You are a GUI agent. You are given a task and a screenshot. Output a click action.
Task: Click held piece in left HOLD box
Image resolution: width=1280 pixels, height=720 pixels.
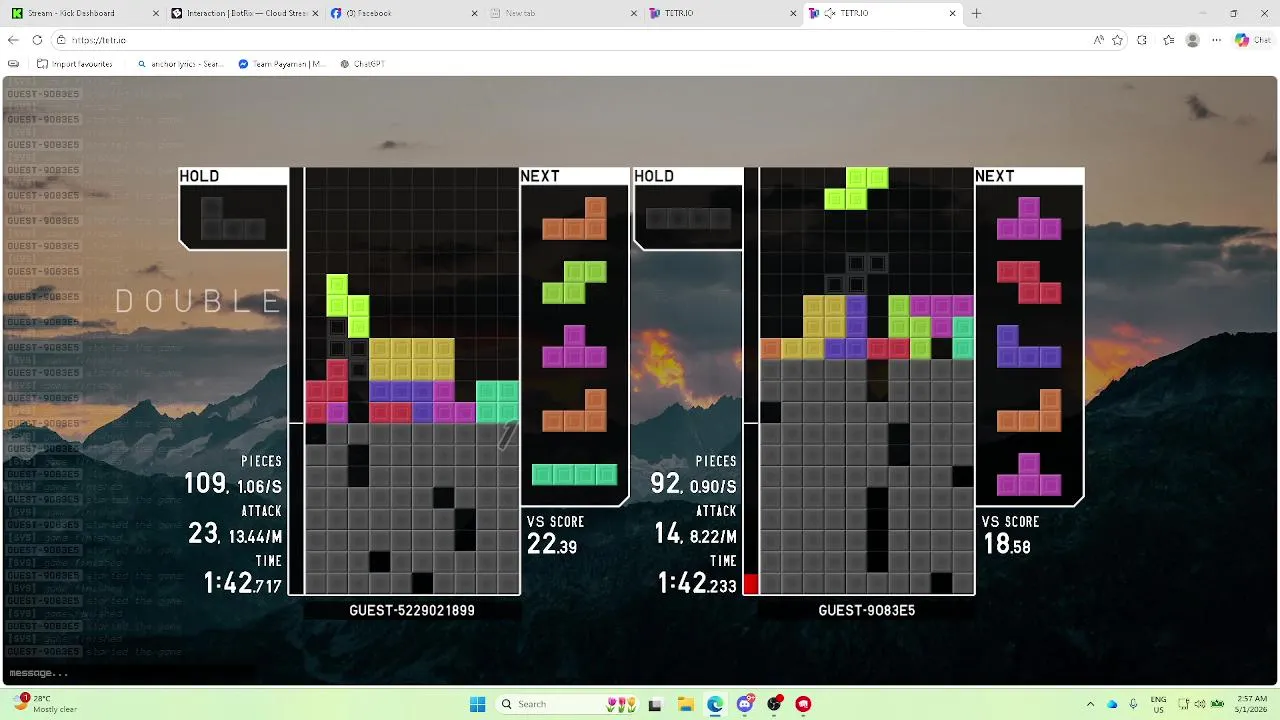233,219
